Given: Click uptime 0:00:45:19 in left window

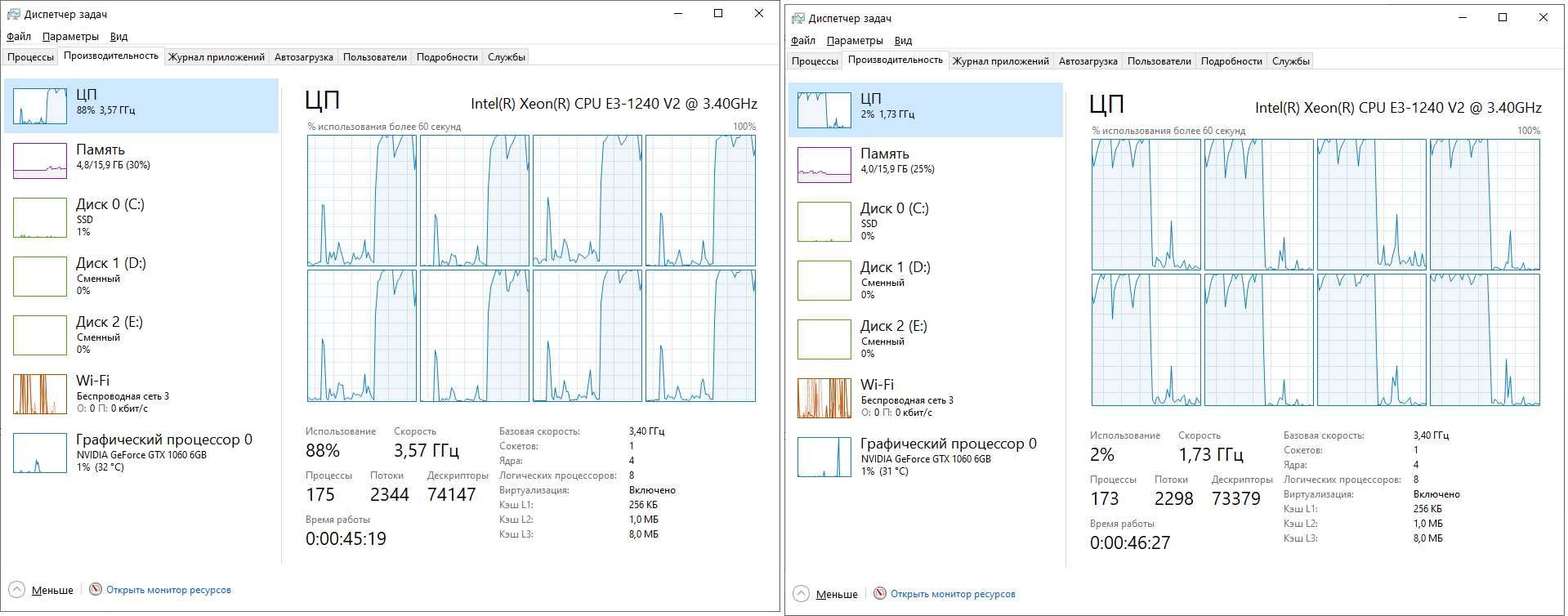Looking at the screenshot, I should tap(346, 538).
